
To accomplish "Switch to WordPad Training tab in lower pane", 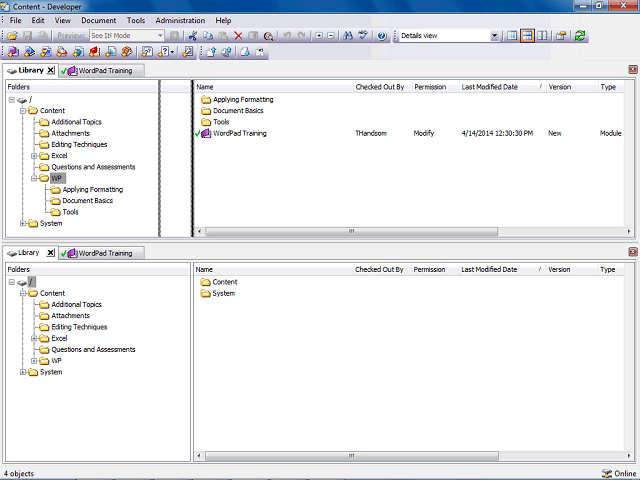I will [101, 253].
